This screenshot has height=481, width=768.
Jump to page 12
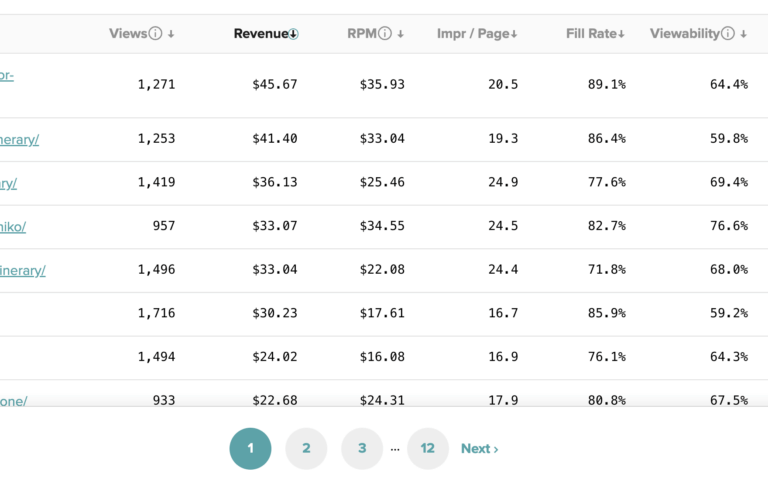coord(428,448)
